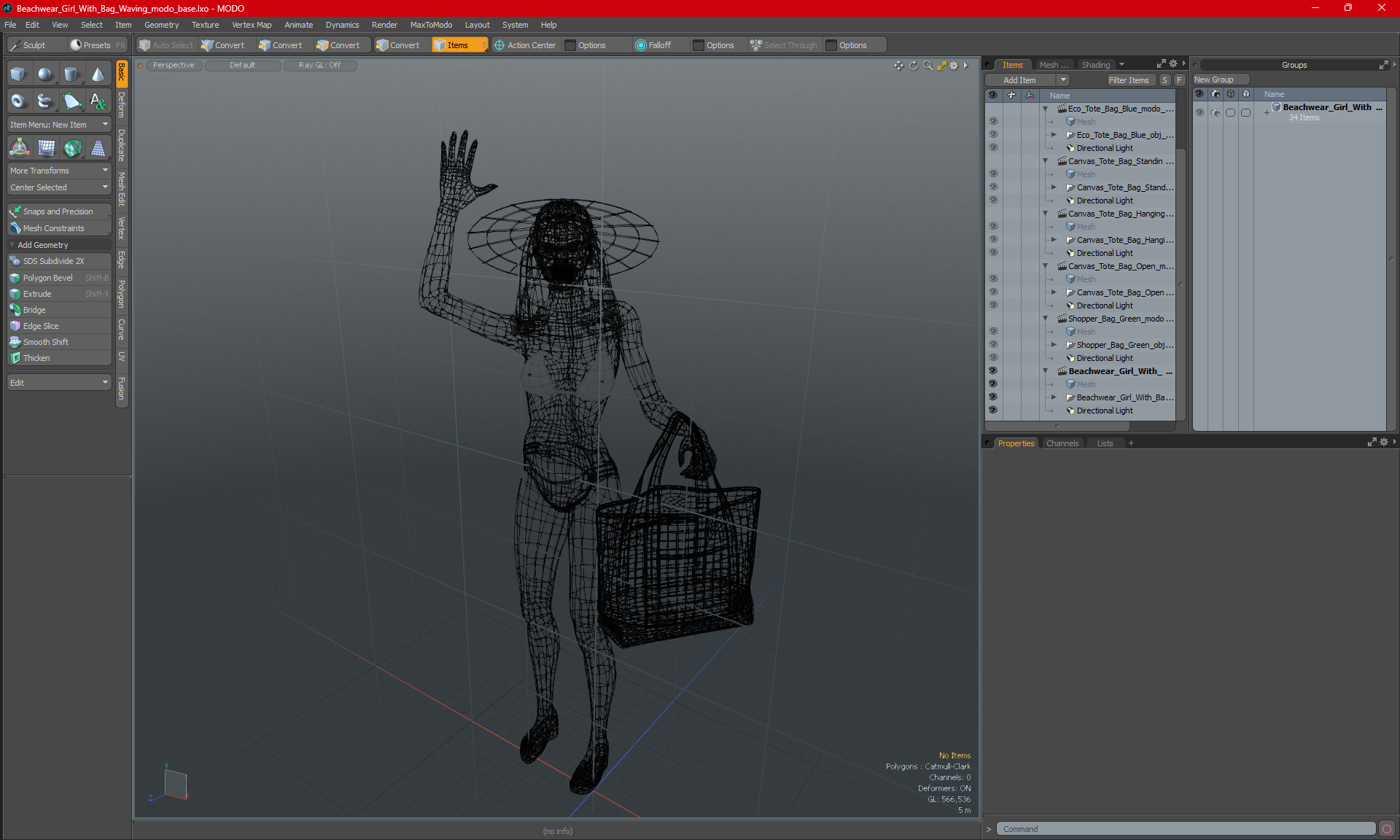Open the Item Menu: New Item dropdown
1400x840 pixels.
pyautogui.click(x=58, y=125)
